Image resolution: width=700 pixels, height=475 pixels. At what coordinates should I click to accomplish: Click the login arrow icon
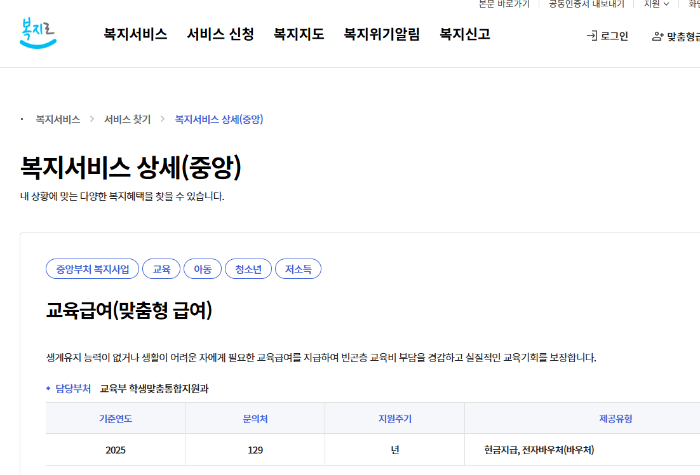point(592,36)
